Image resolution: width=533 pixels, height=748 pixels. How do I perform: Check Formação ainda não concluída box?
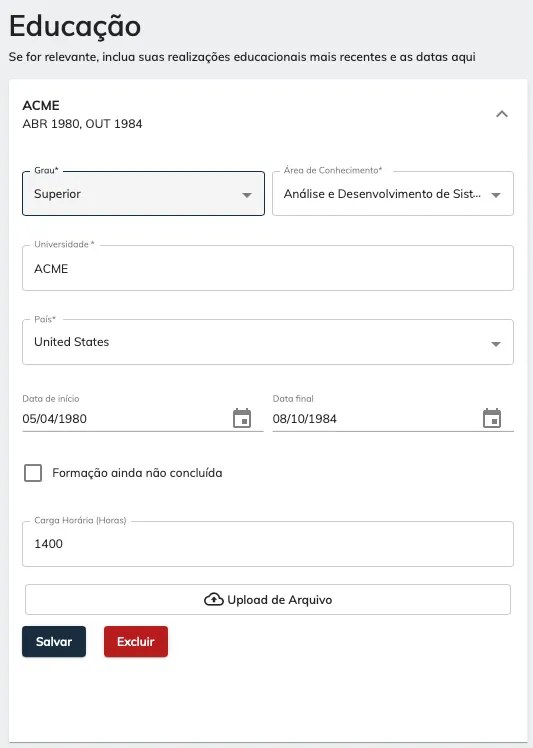tap(33, 473)
